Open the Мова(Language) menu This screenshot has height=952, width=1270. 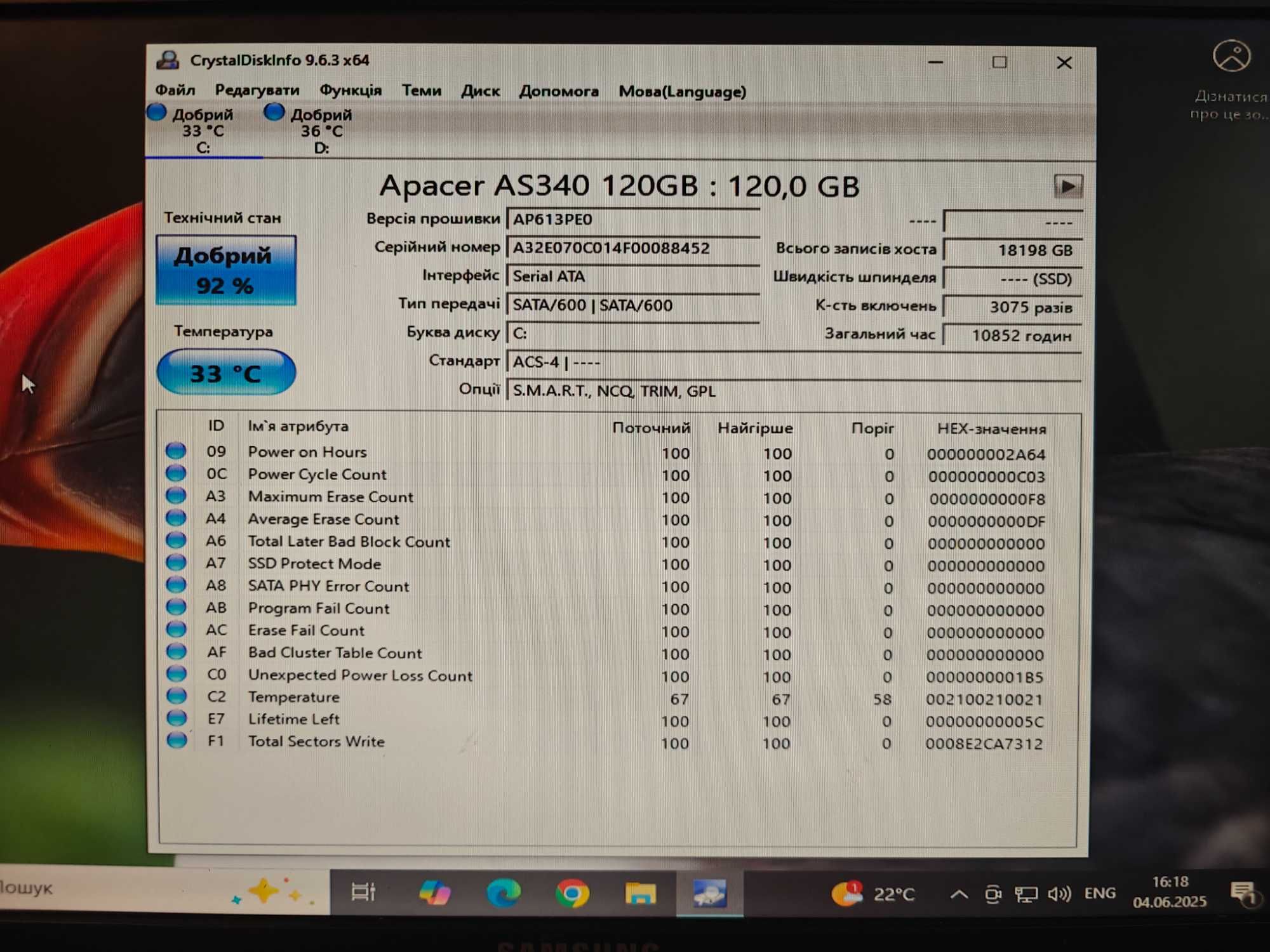click(683, 92)
